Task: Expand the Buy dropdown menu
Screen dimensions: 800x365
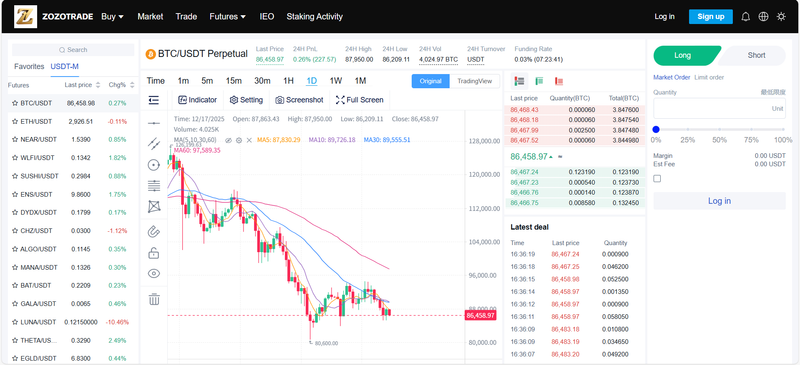Action: [x=112, y=16]
